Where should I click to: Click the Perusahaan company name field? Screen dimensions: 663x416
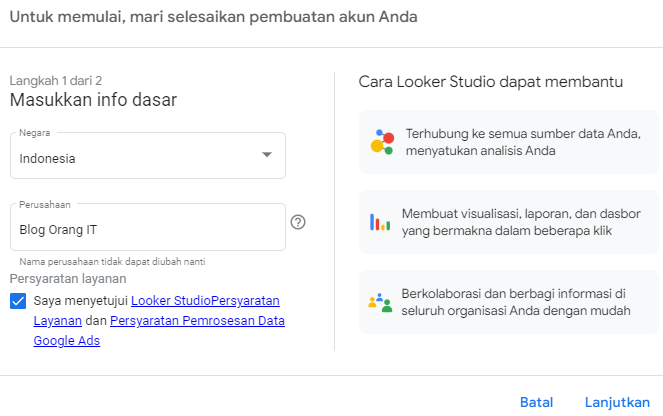(x=148, y=227)
